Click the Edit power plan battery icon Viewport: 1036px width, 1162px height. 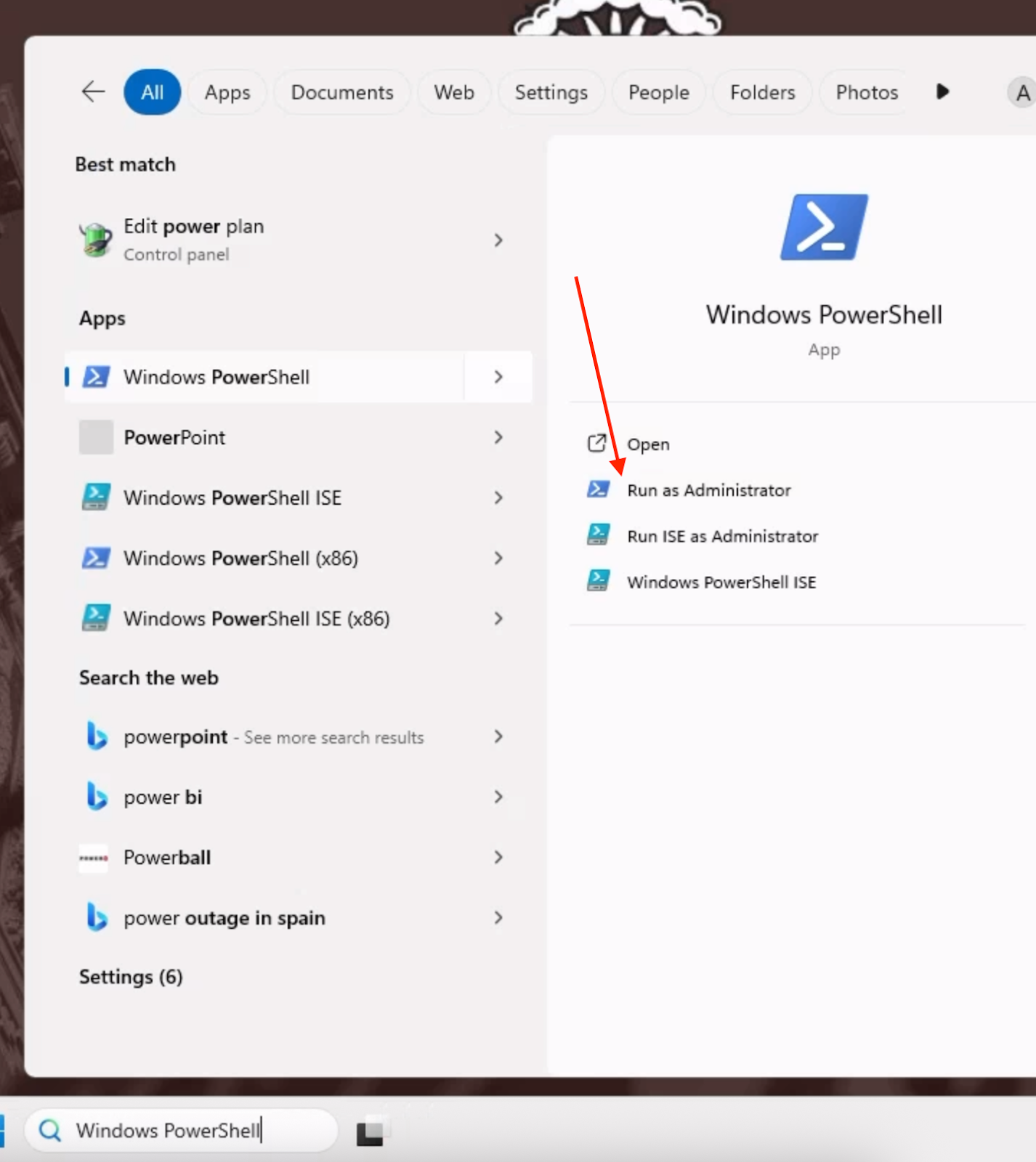[95, 240]
